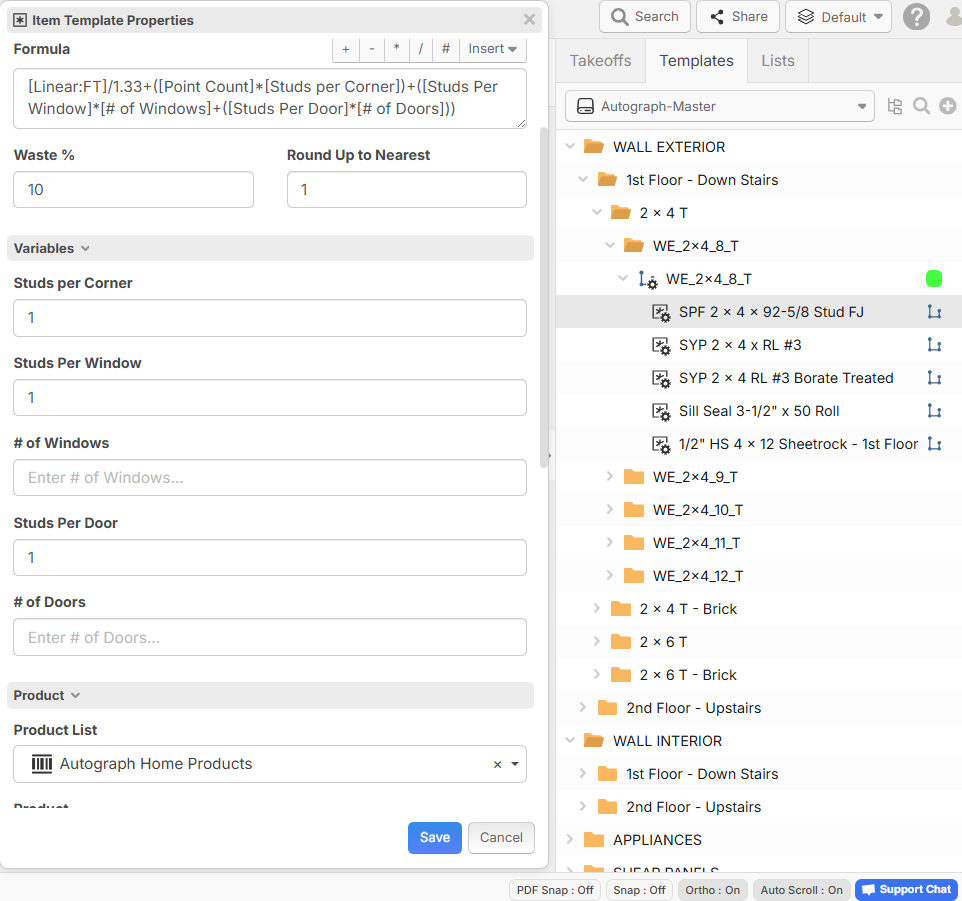Click the search magnifier icon beside Autograph-Master
962x901 pixels.
click(x=921, y=106)
